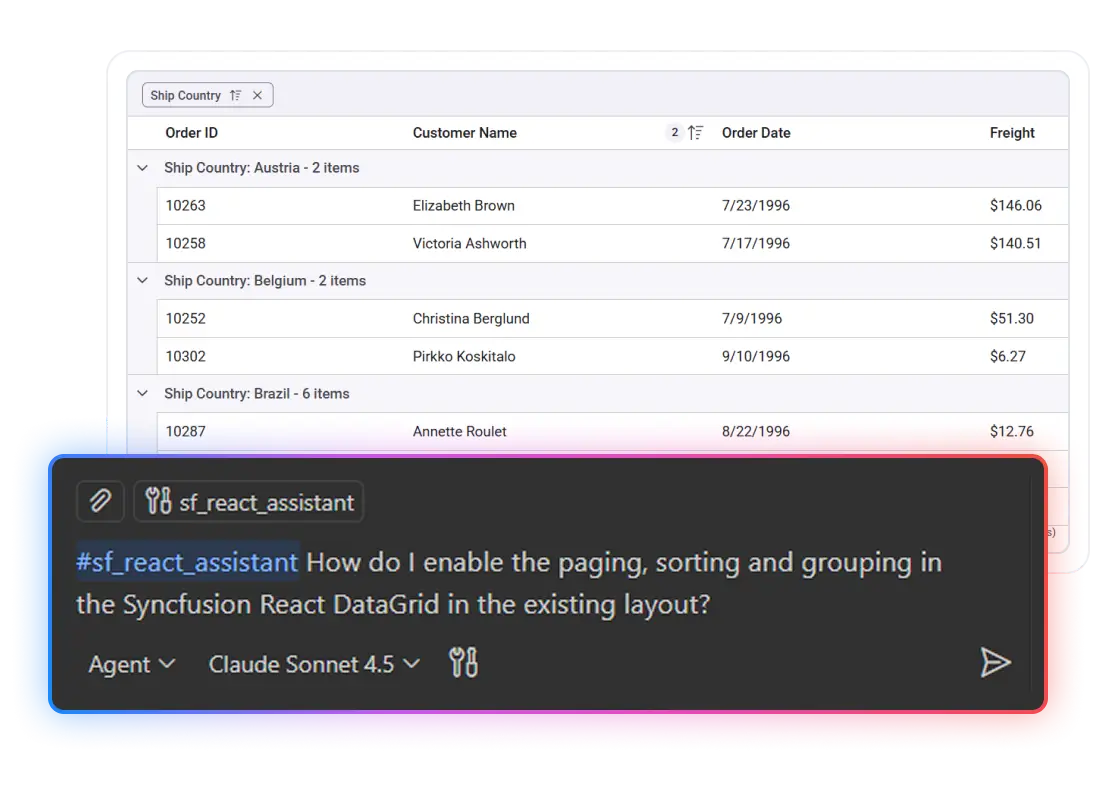Click the sort count badge showing 2
Image resolution: width=1116 pixels, height=808 pixels.
coord(675,132)
